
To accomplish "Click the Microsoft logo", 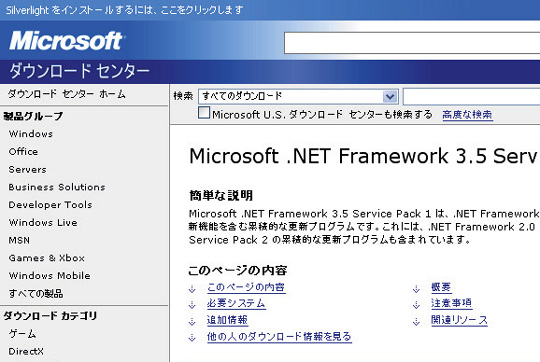I will point(67,41).
